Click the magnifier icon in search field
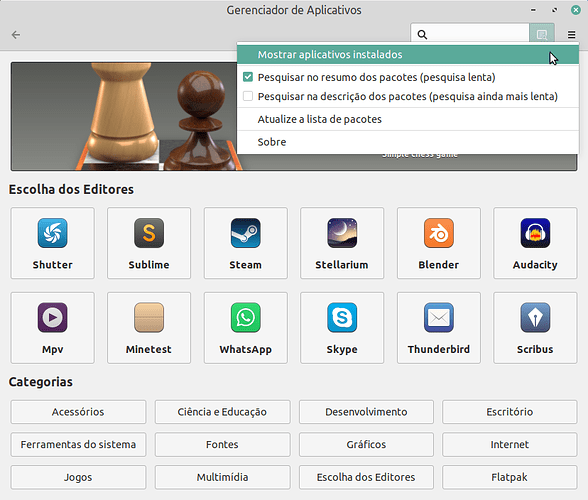 (422, 35)
